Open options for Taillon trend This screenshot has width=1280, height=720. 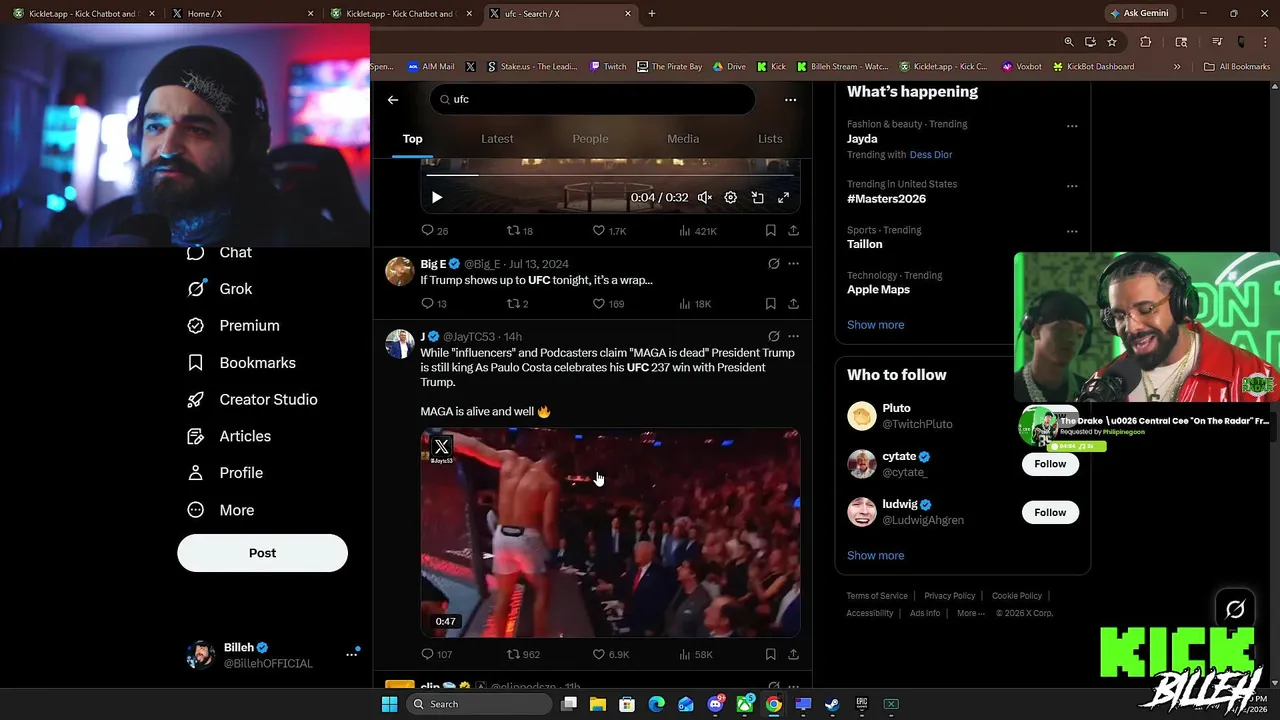pyautogui.click(x=1072, y=232)
